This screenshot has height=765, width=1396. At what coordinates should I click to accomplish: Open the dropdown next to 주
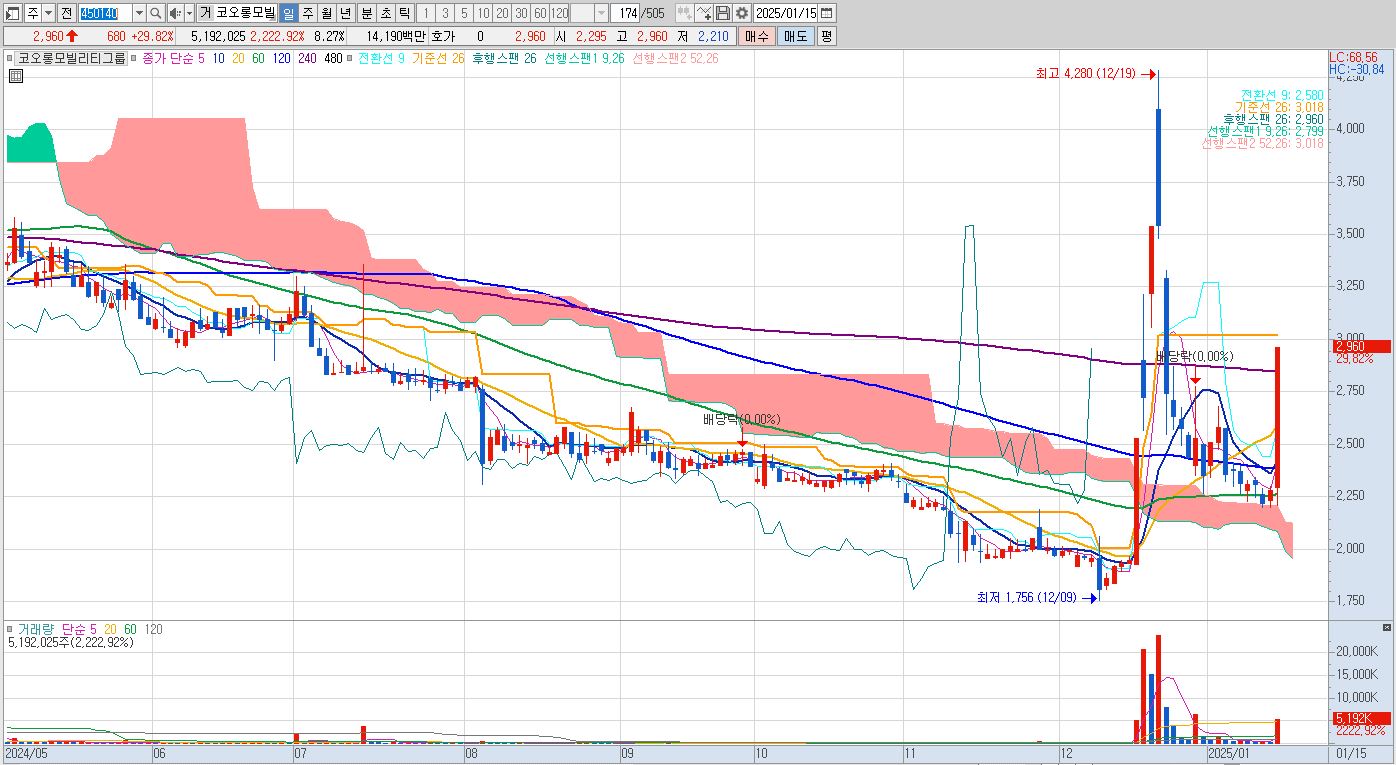click(49, 13)
